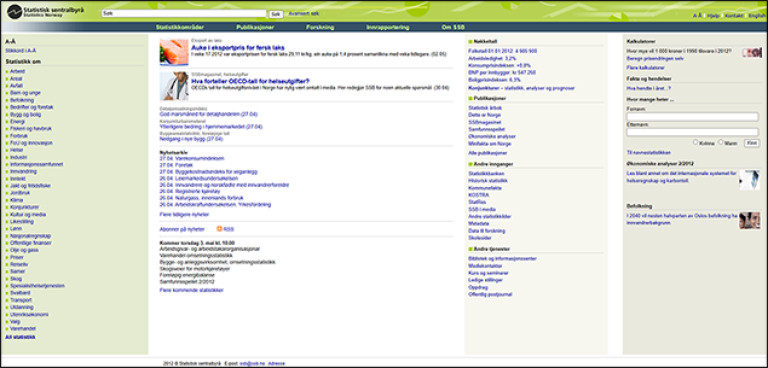Image resolution: width=768 pixels, height=368 pixels.
Task: Click the Statistisk sentralbyrå logo
Action: point(44,11)
